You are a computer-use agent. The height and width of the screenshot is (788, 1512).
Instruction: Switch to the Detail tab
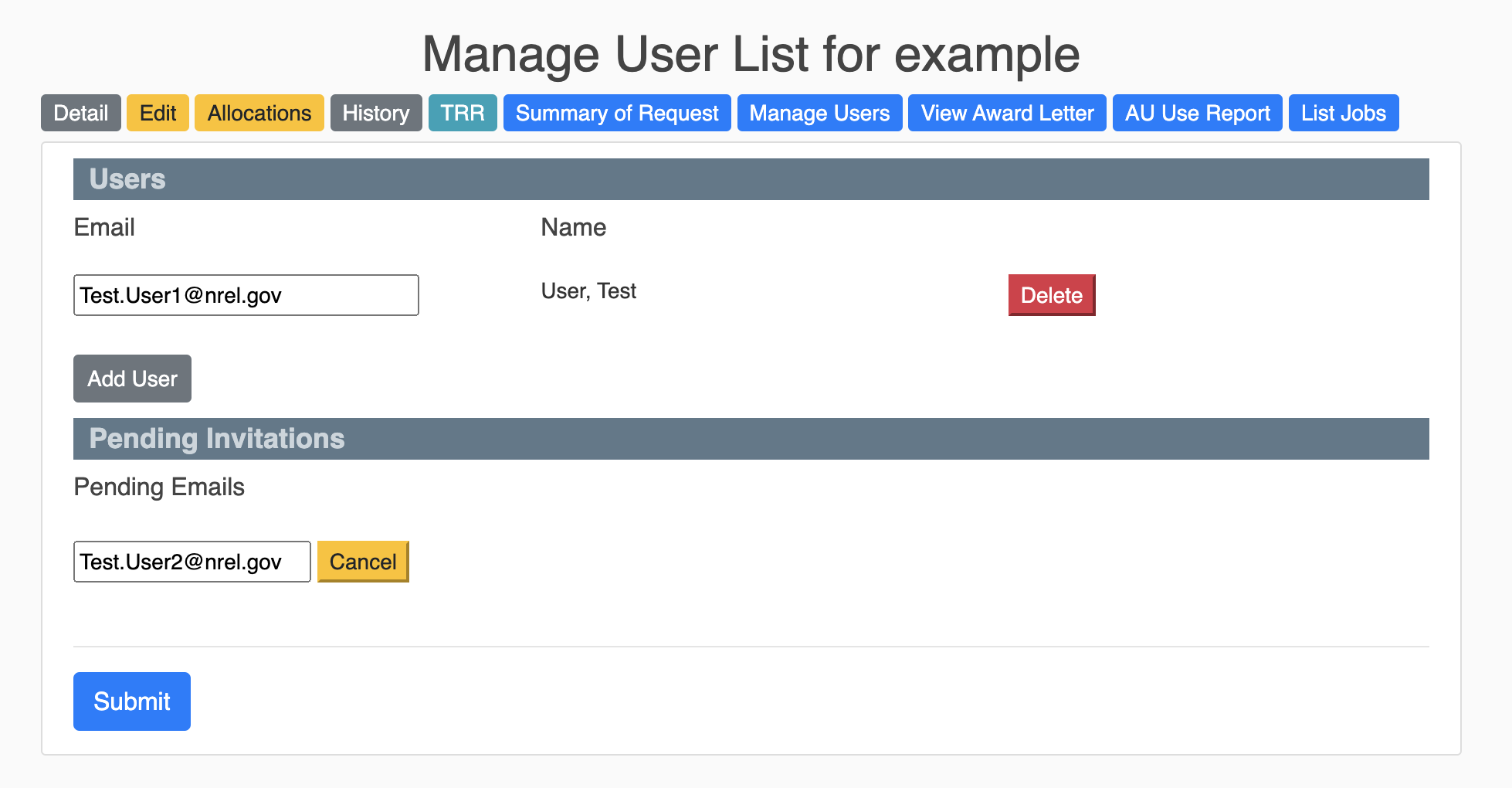[80, 113]
